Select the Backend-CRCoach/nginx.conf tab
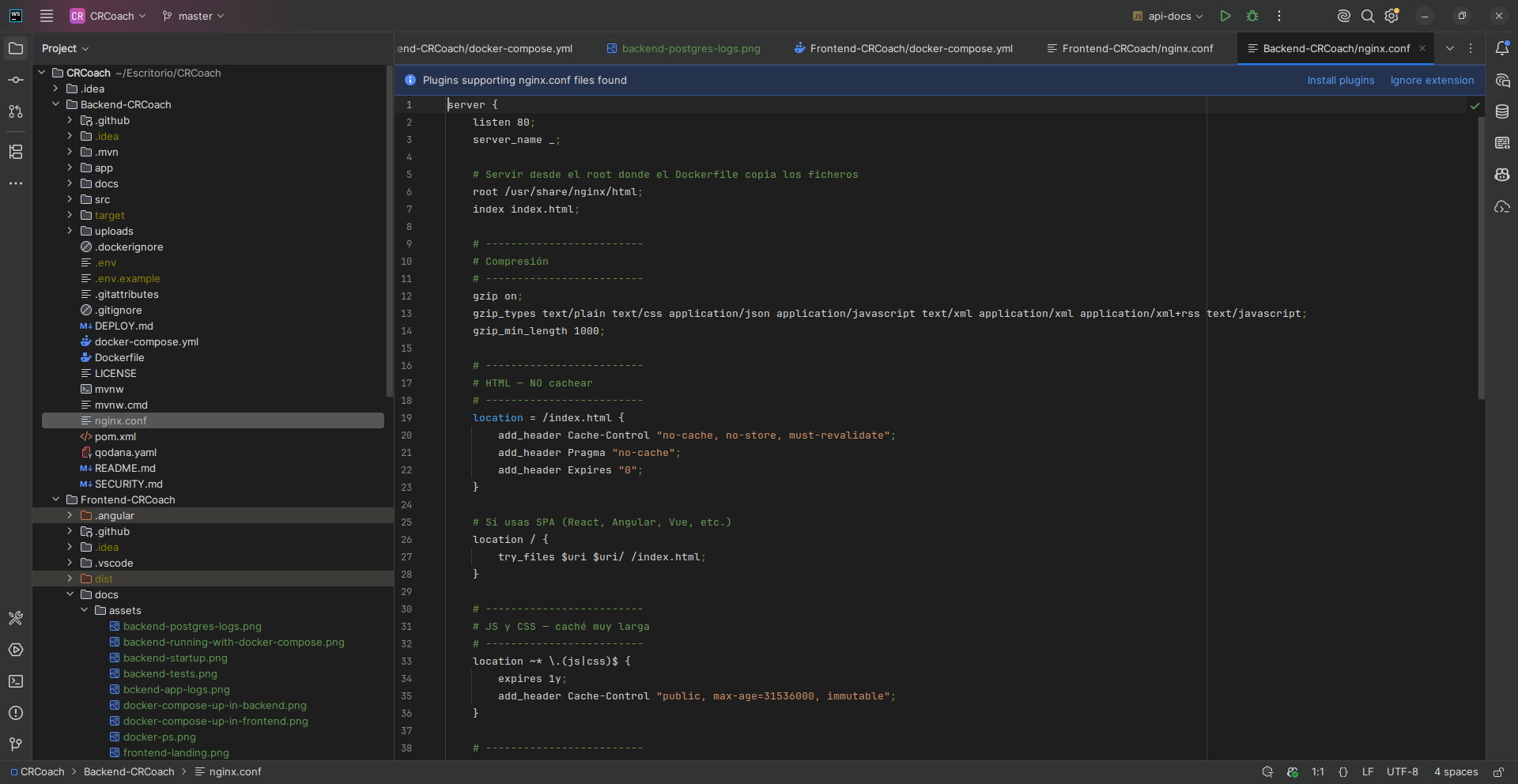This screenshot has width=1518, height=784. [x=1336, y=48]
